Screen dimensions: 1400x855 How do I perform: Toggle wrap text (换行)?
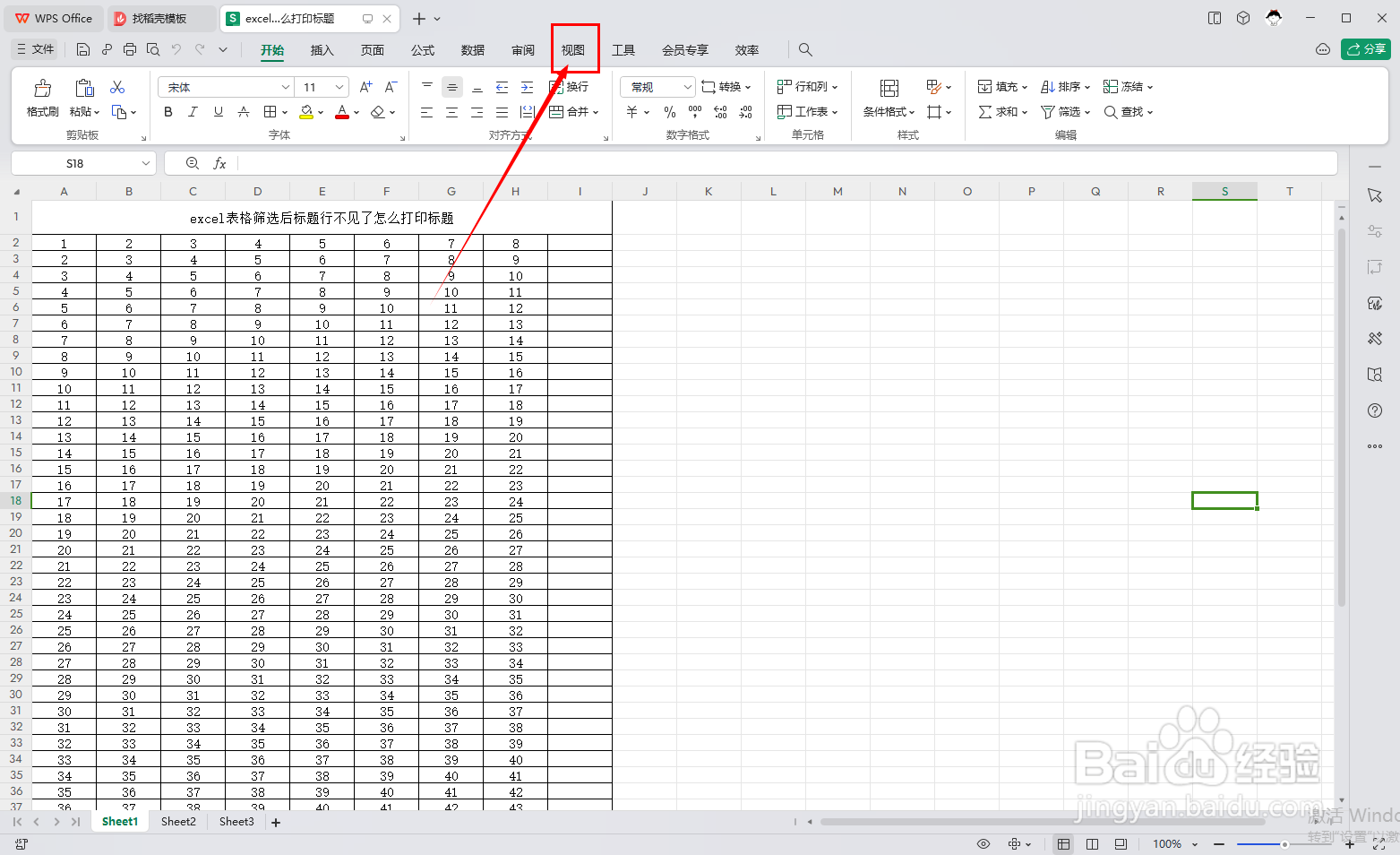click(x=569, y=87)
